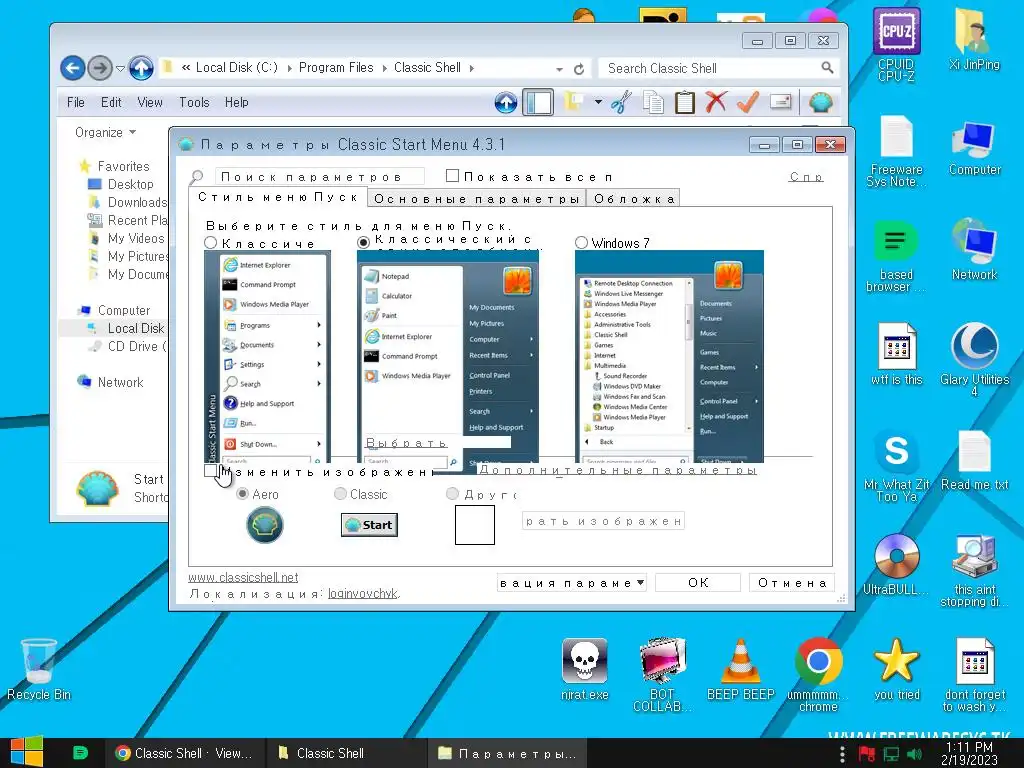Click the Forward arrow in the Explorer window
1024x768 pixels.
pos(99,68)
